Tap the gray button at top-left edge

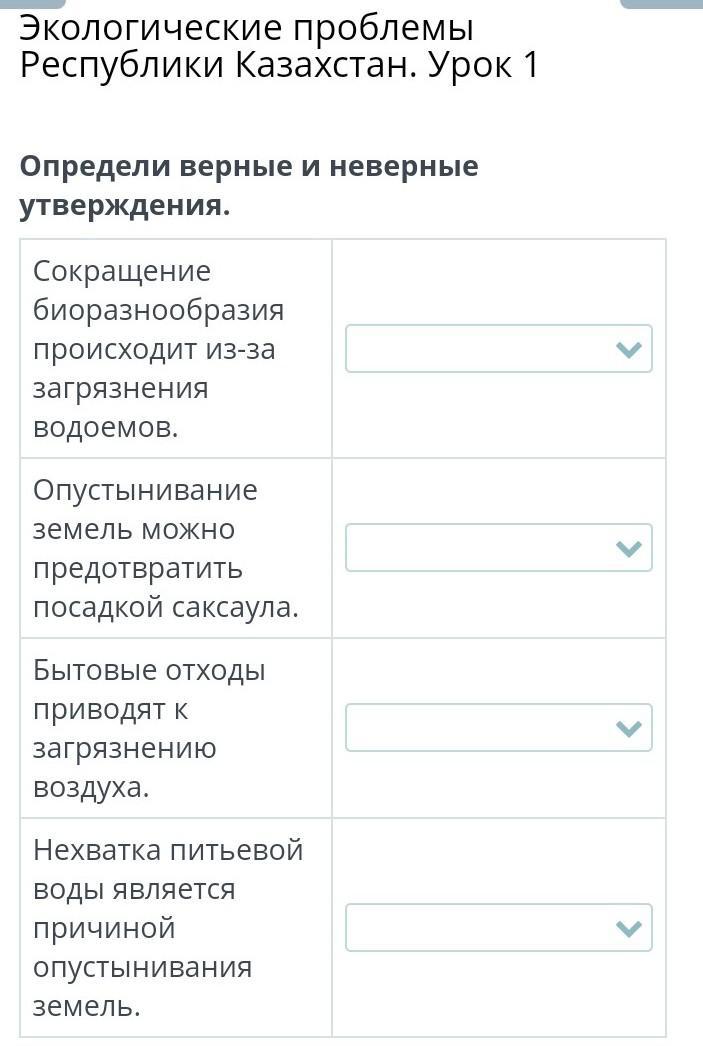coord(33,3)
